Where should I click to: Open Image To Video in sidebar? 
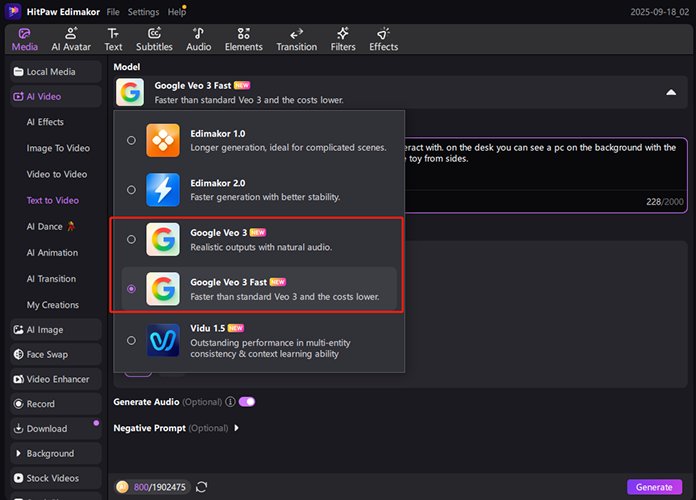tap(58, 148)
